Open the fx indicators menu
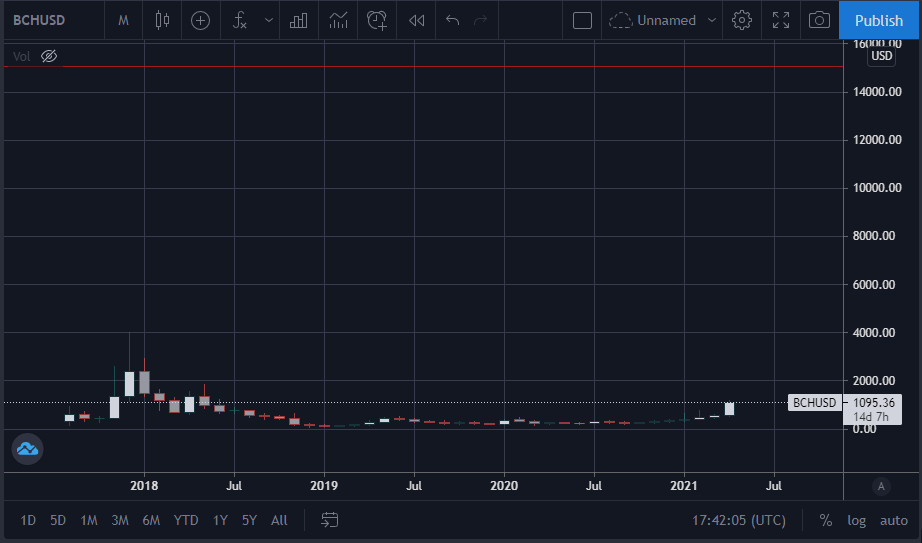The width and height of the screenshot is (922, 543). [x=239, y=21]
